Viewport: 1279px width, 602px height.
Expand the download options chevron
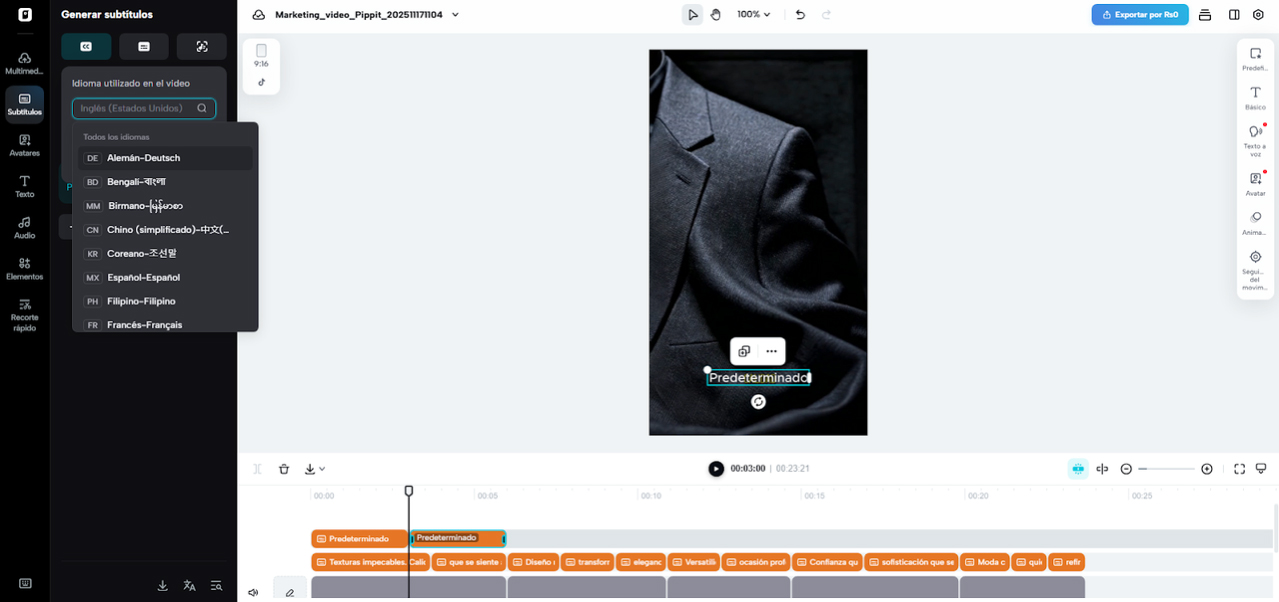coord(322,469)
